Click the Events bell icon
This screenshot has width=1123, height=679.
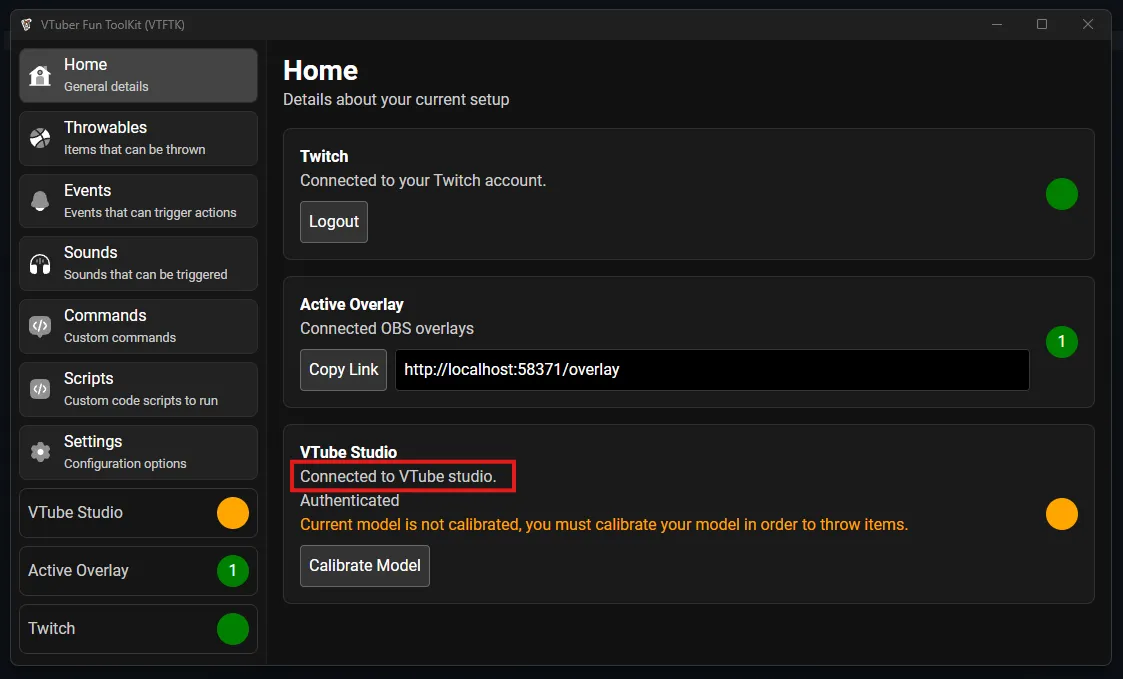(40, 201)
